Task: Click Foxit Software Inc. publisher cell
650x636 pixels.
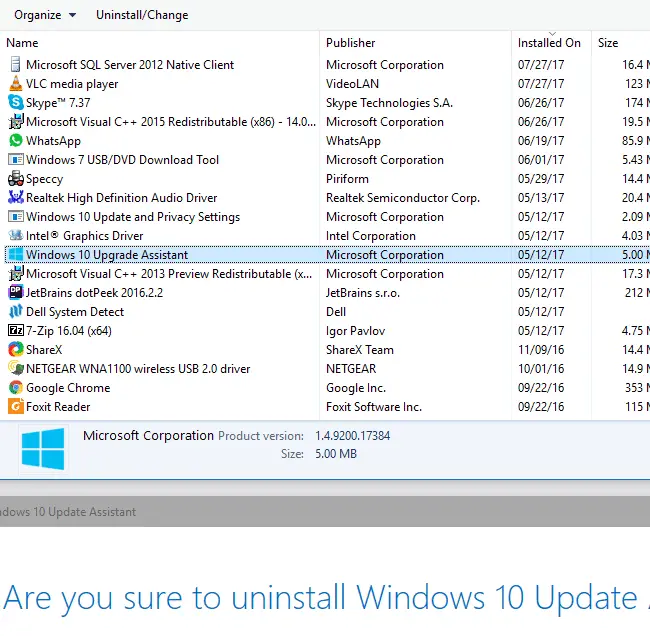Action: (374, 407)
